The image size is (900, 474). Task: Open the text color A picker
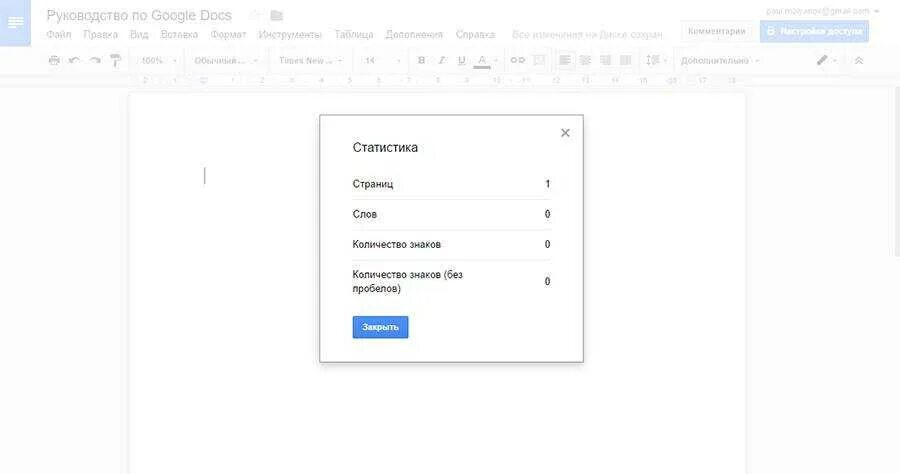pos(482,61)
